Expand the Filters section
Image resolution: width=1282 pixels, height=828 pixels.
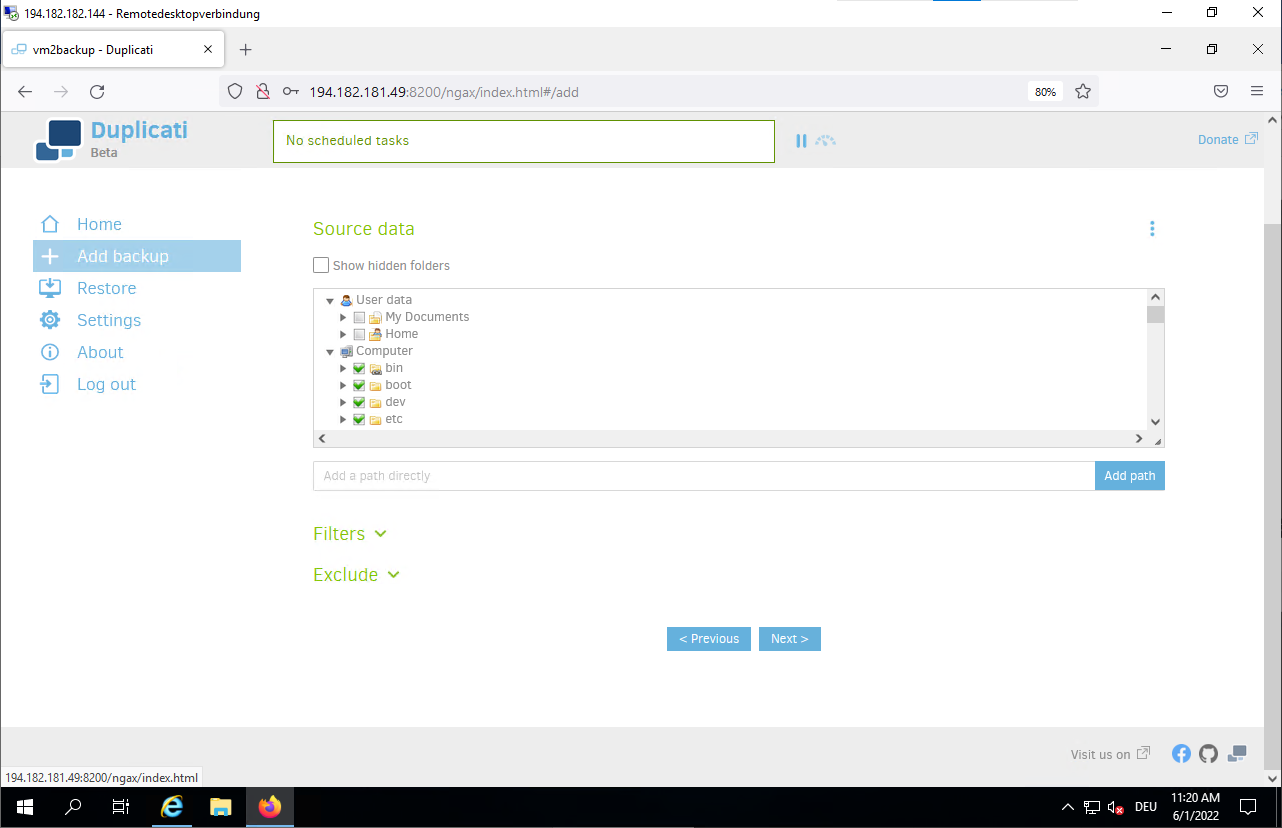coord(349,534)
